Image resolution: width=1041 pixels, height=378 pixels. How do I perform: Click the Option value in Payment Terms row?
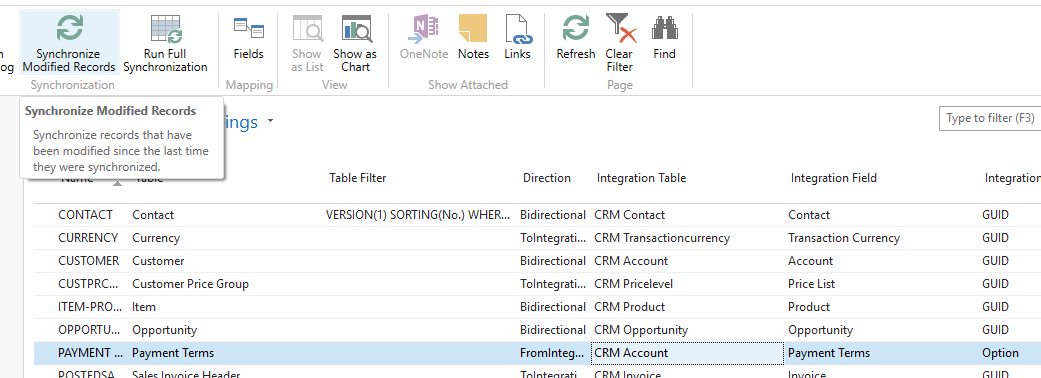pyautogui.click(x=1000, y=353)
